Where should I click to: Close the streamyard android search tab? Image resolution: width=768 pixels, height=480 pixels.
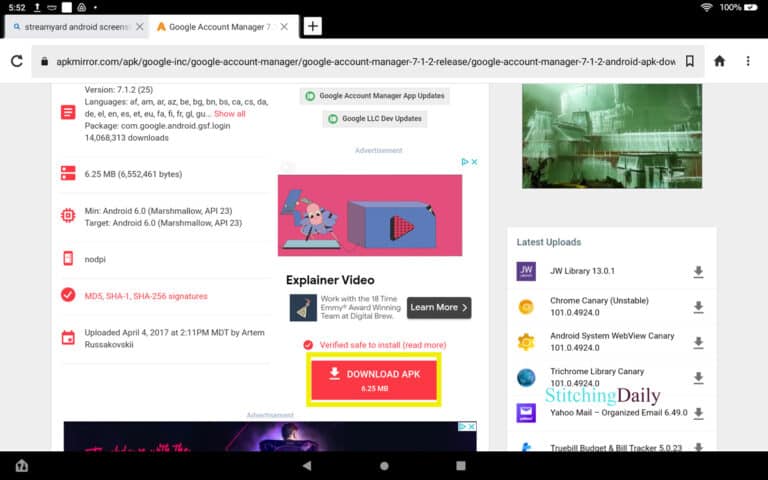[x=140, y=27]
